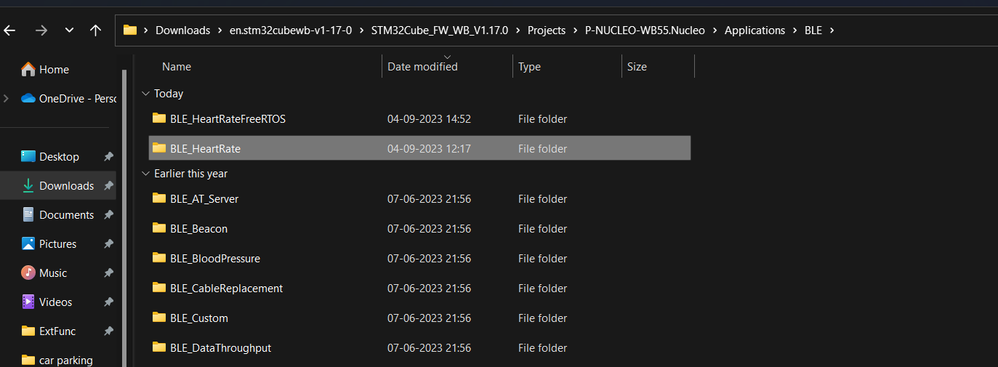Open the recent locations dropdown arrow
Image resolution: width=998 pixels, height=367 pixels.
point(69,31)
